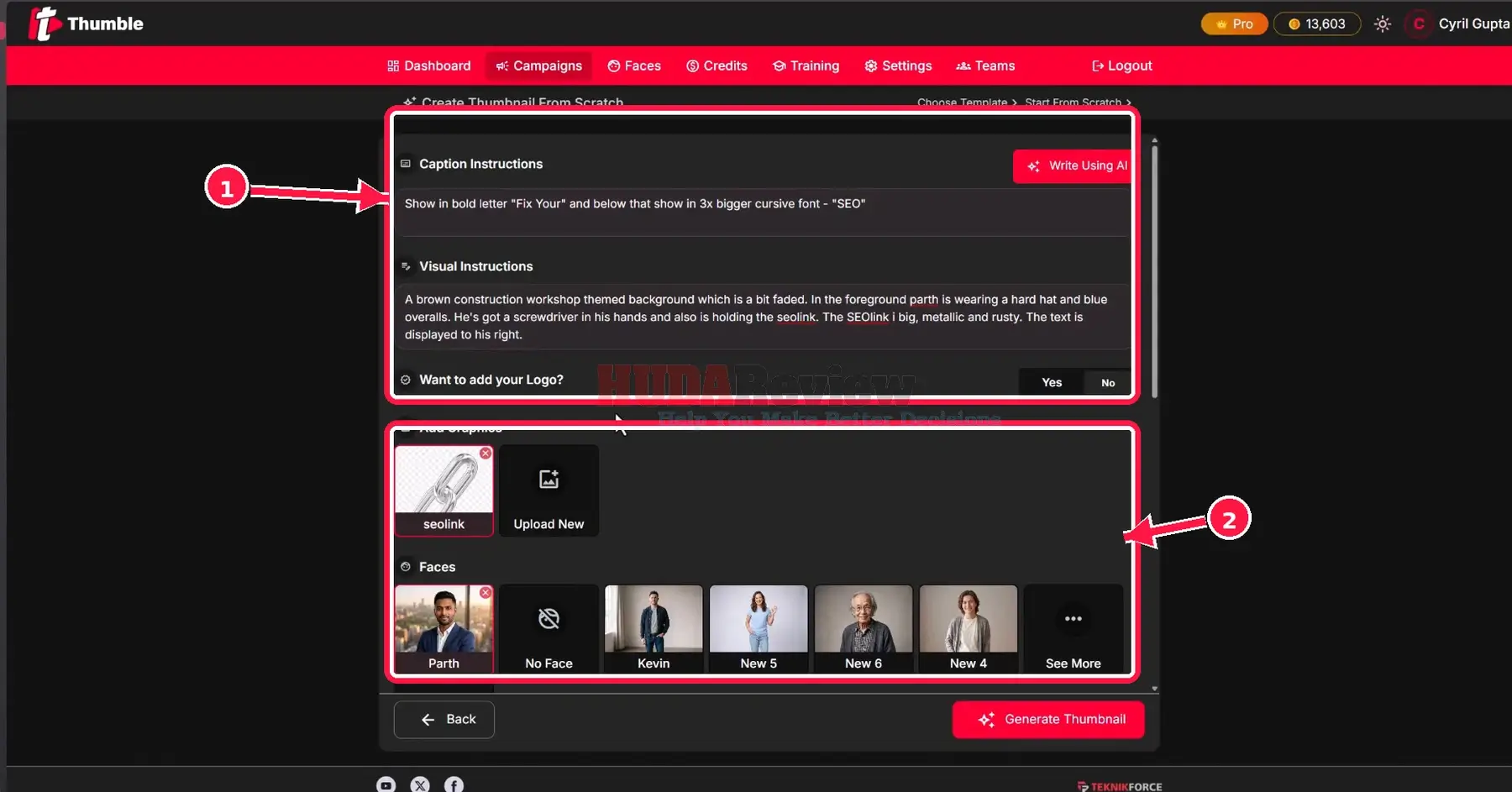This screenshot has height=792, width=1512.
Task: Click the Generate Thumbnail button
Action: (x=1047, y=720)
